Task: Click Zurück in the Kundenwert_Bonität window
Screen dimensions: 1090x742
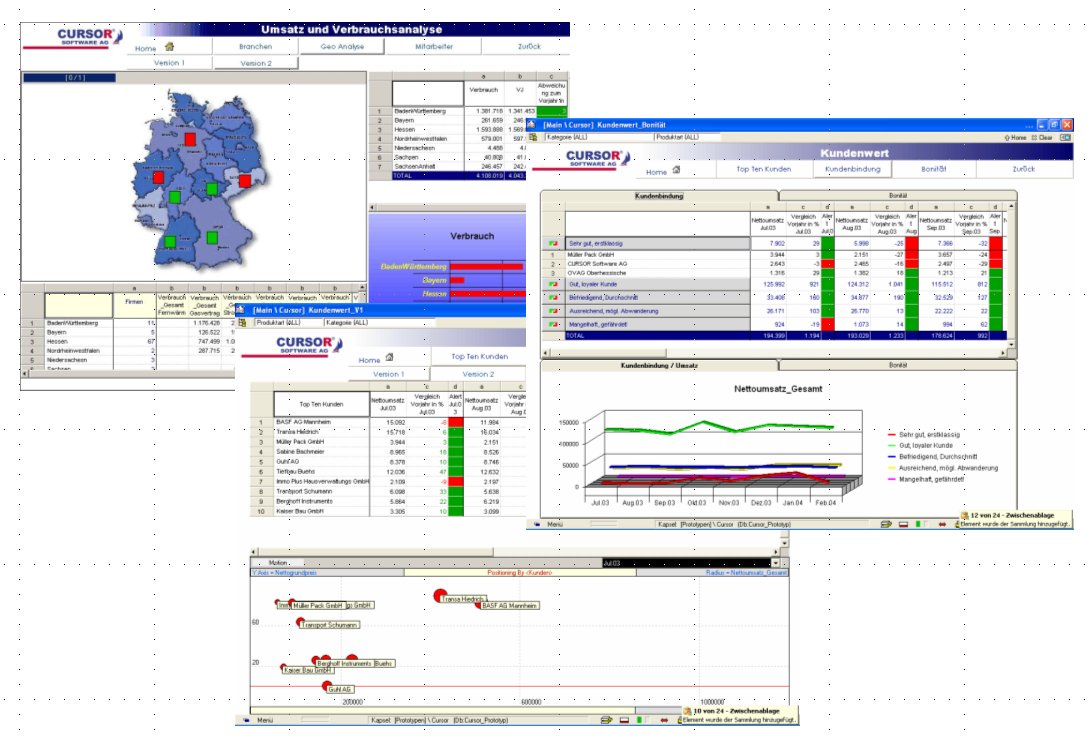Action: click(x=1023, y=169)
